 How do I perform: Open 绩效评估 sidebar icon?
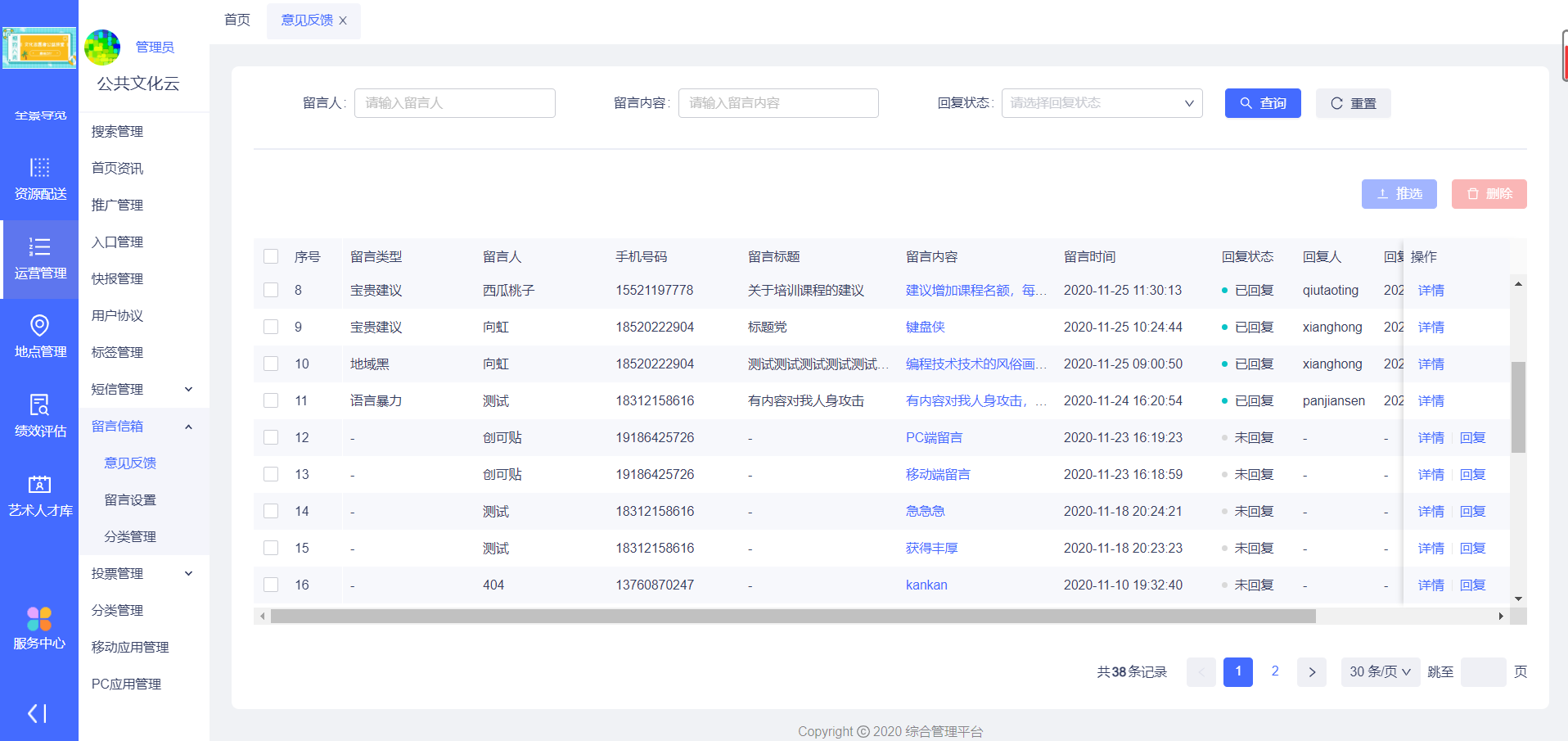[39, 417]
